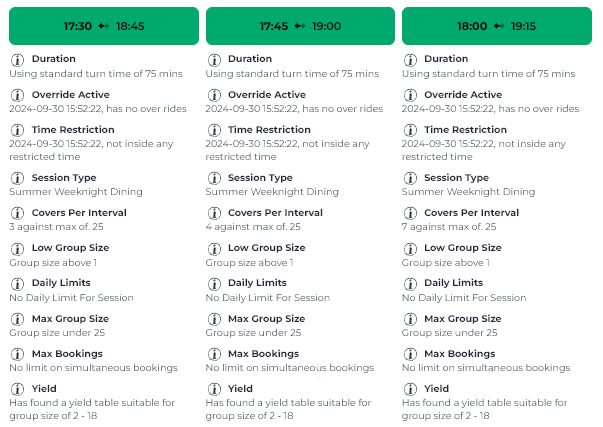Click Daily Limits info icon in 17:30 column
The image size is (603, 427).
click(17, 284)
